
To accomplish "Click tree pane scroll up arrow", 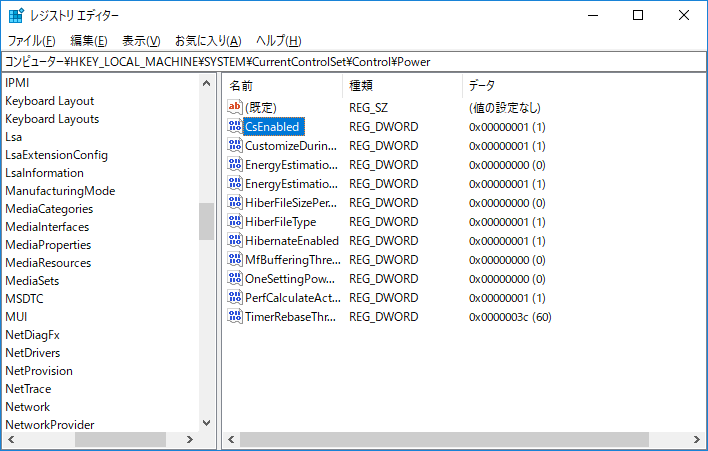I will (206, 83).
